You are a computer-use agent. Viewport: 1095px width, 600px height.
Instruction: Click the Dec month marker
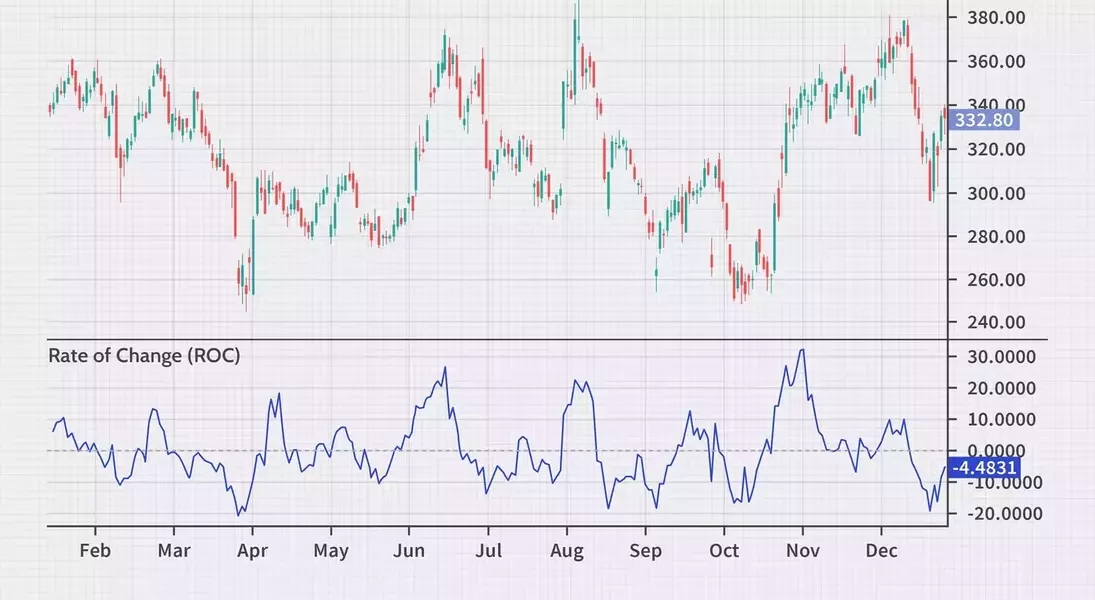(x=881, y=550)
